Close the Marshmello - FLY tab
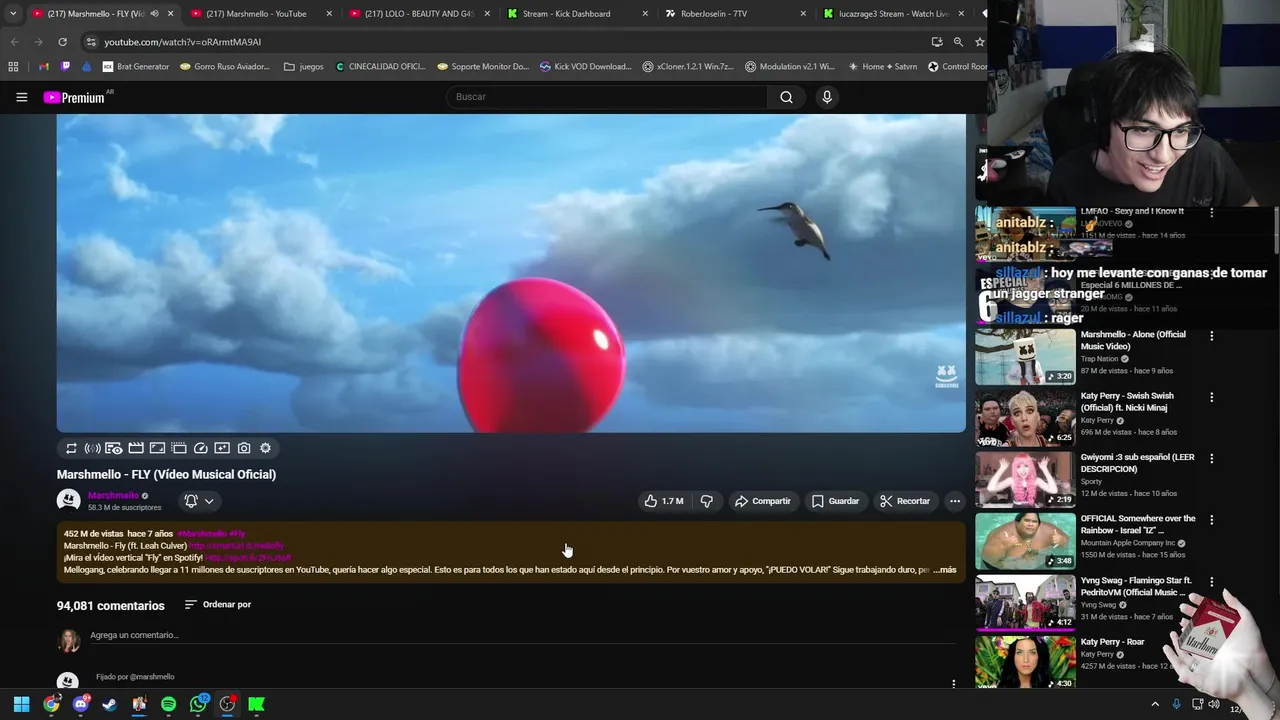 [x=171, y=14]
